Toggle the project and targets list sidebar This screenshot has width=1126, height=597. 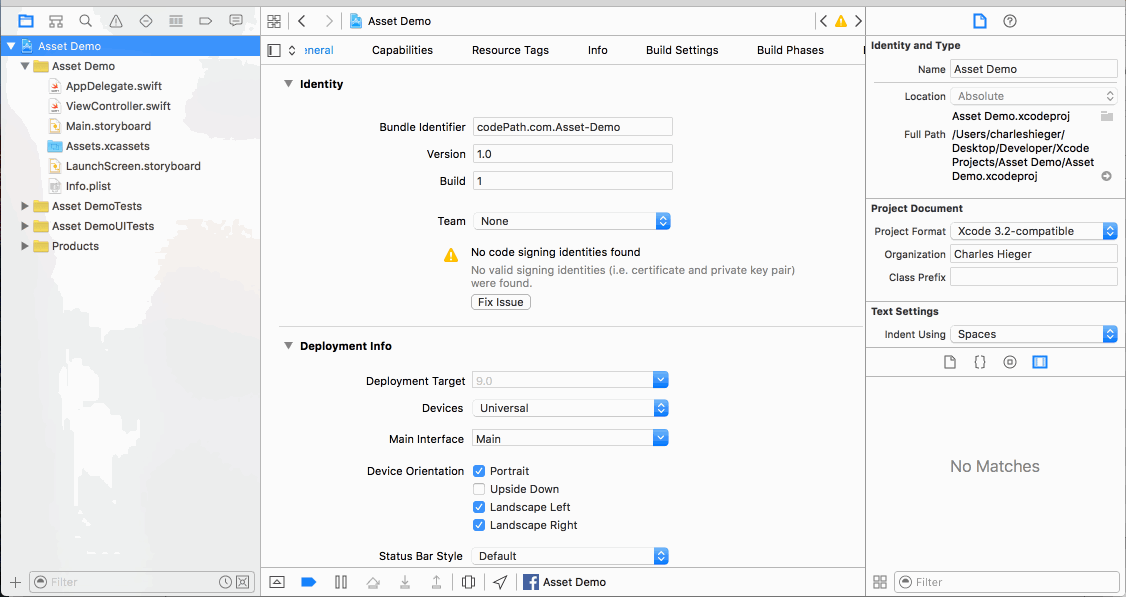click(x=274, y=50)
